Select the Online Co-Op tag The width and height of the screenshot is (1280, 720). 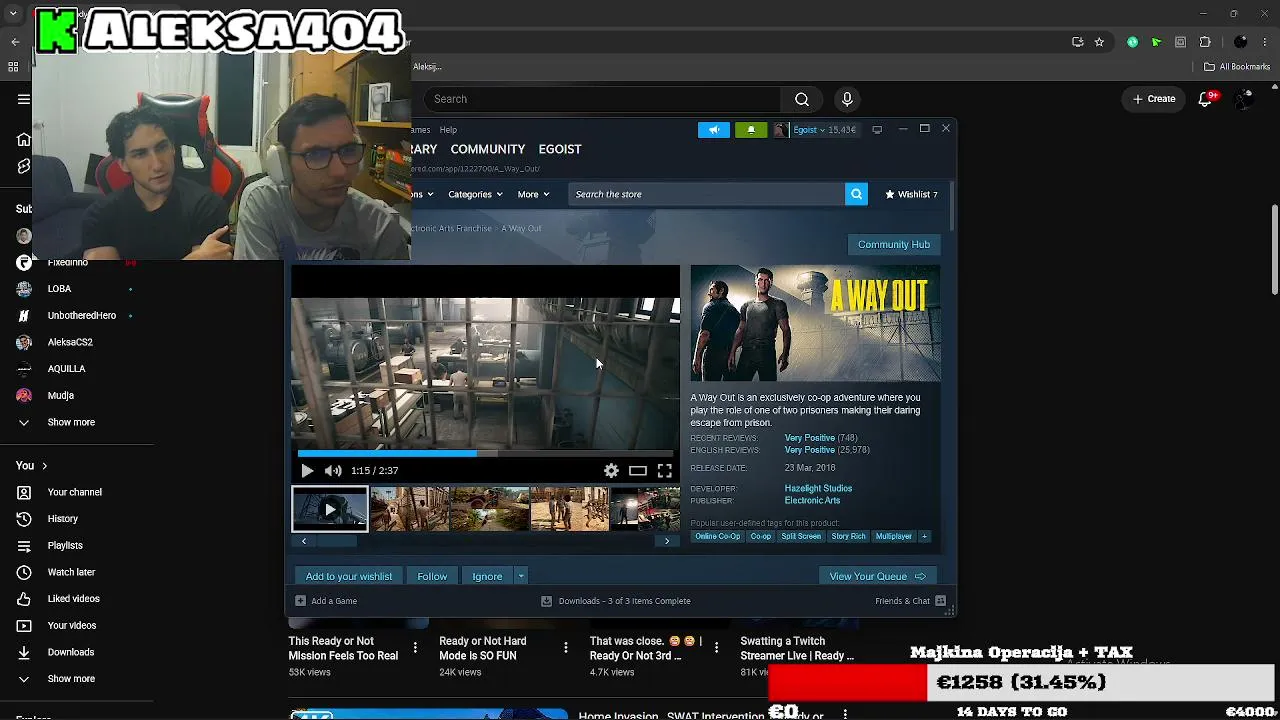tap(718, 537)
